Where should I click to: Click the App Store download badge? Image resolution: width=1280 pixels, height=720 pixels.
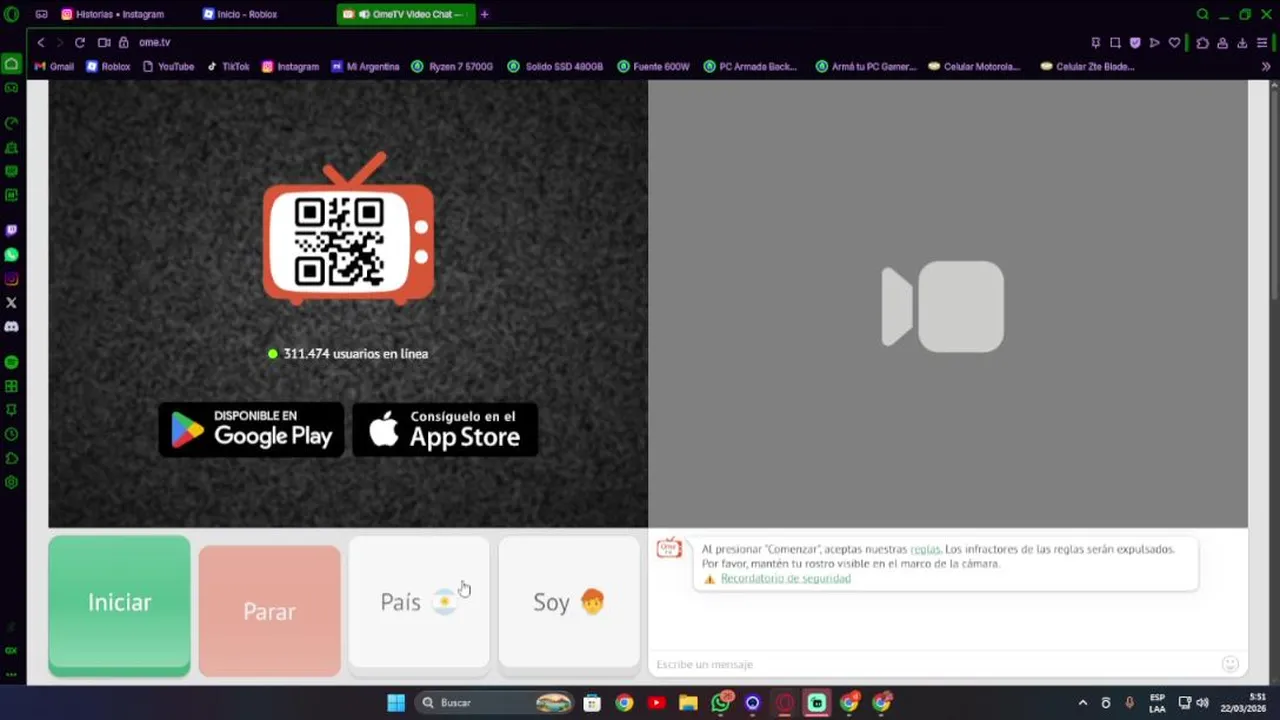(x=445, y=430)
